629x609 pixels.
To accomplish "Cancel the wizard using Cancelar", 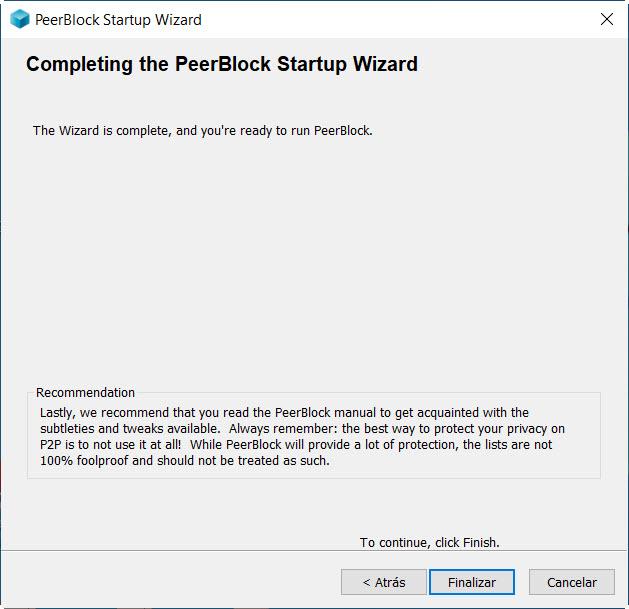I will [572, 582].
